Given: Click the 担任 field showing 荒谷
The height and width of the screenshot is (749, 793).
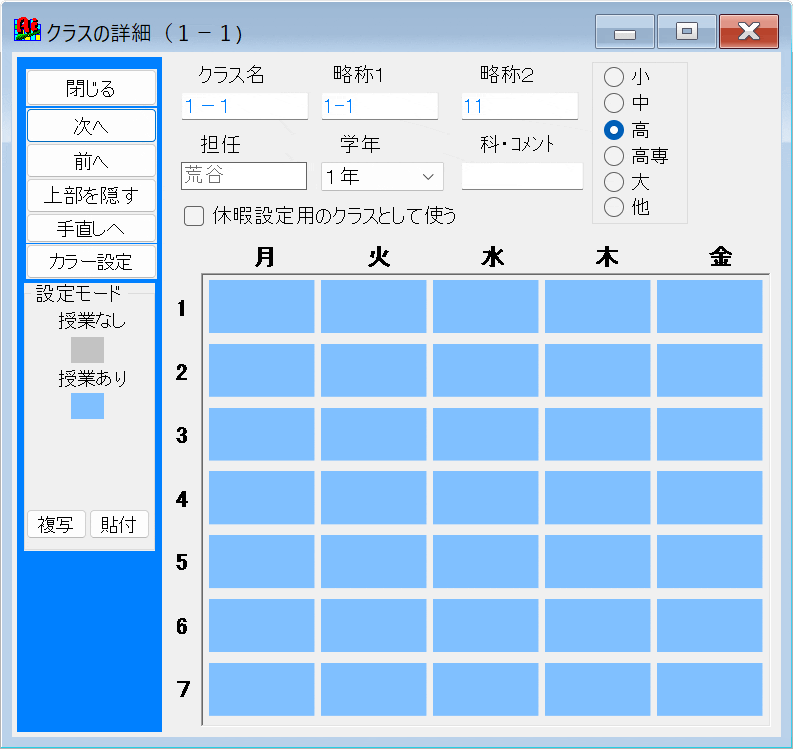Looking at the screenshot, I should pyautogui.click(x=244, y=176).
